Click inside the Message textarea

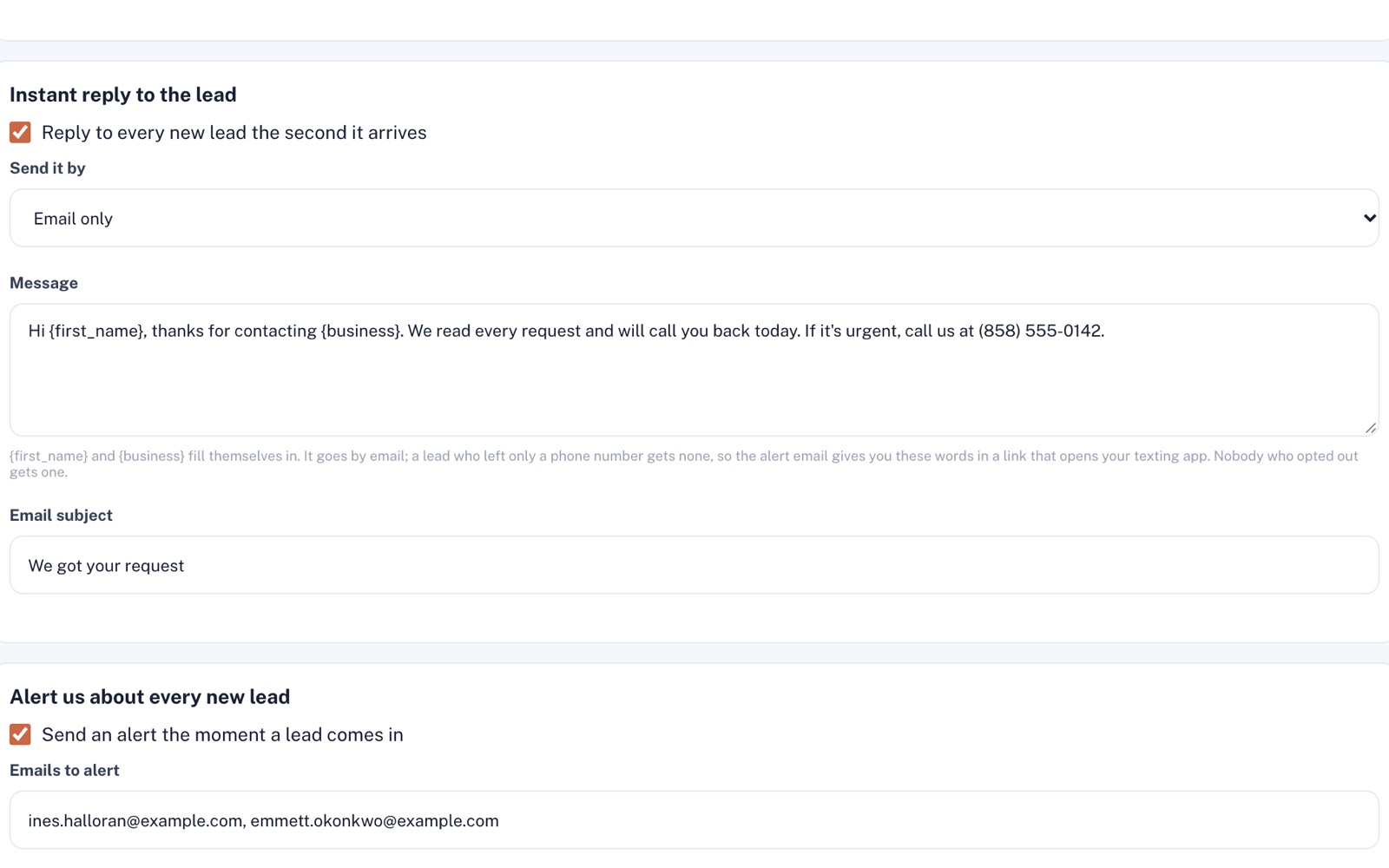[x=694, y=370]
